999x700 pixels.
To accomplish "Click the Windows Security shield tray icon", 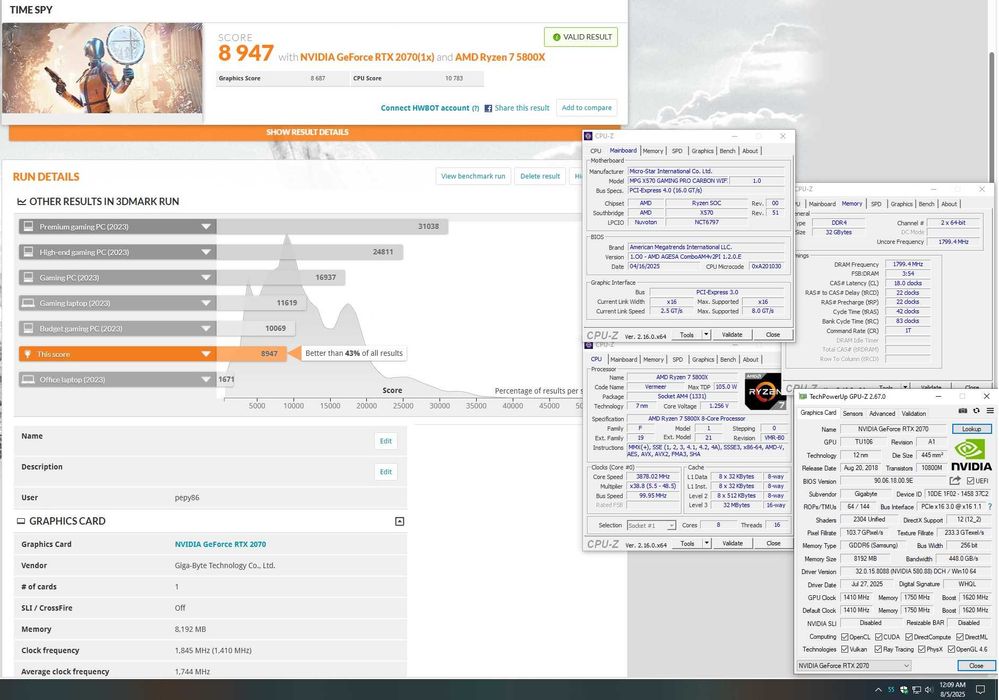I will coord(903,690).
